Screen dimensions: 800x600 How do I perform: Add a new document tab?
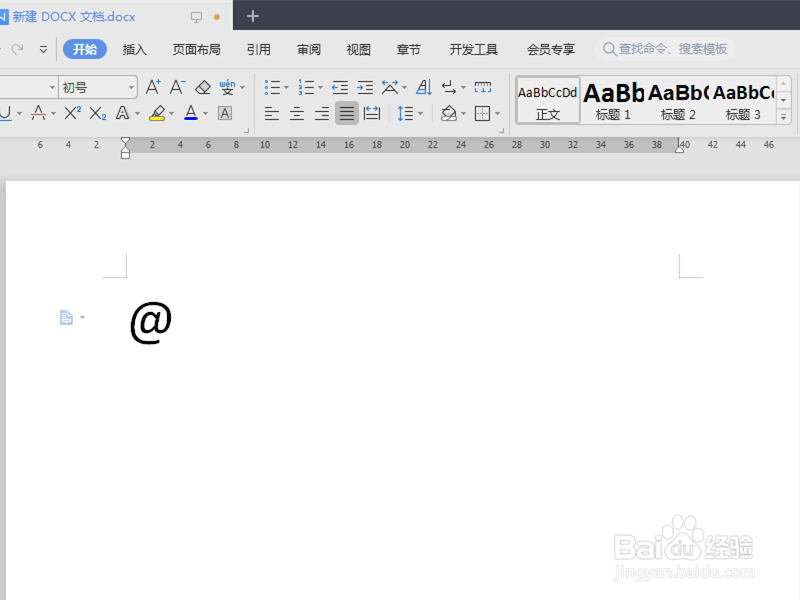253,16
